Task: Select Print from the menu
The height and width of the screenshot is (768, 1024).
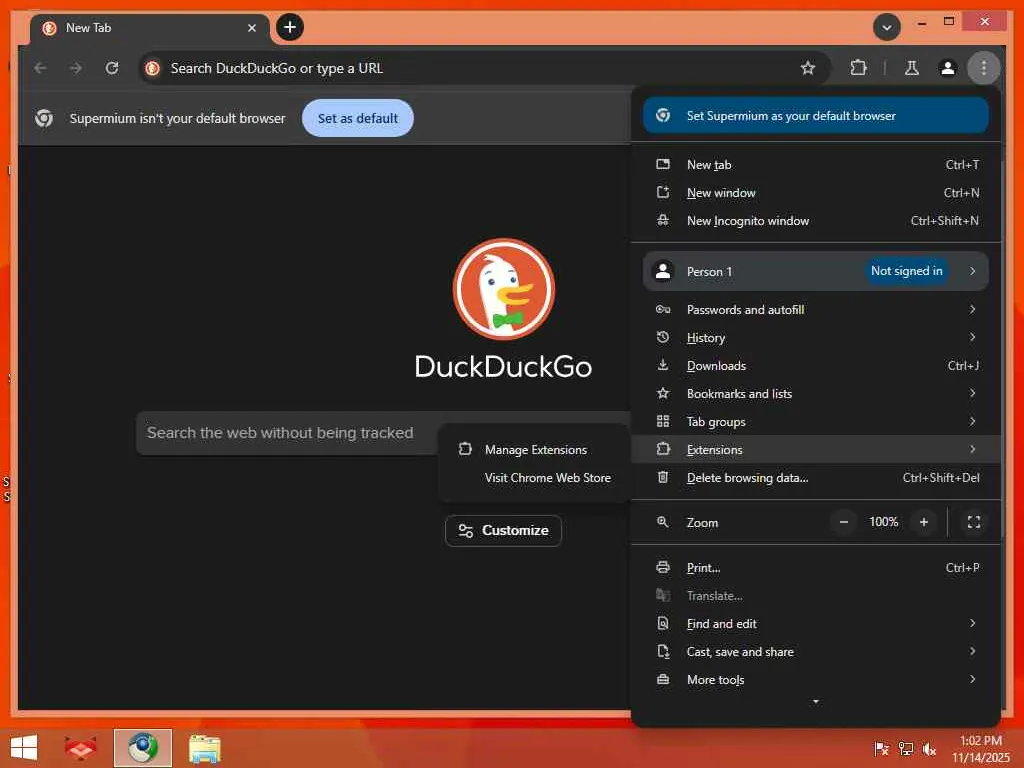Action: (x=816, y=568)
